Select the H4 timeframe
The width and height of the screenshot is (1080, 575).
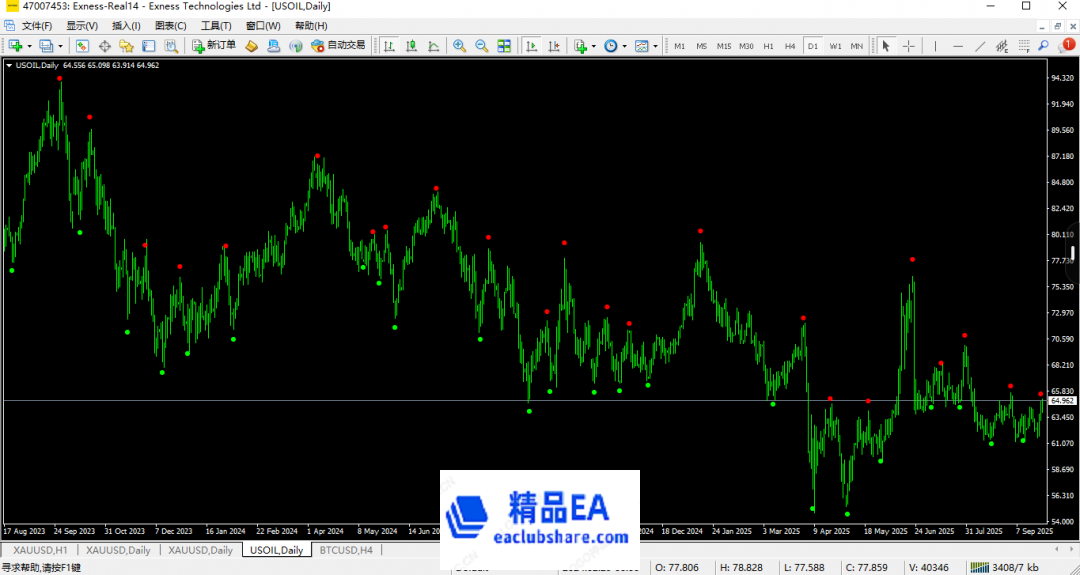point(790,46)
